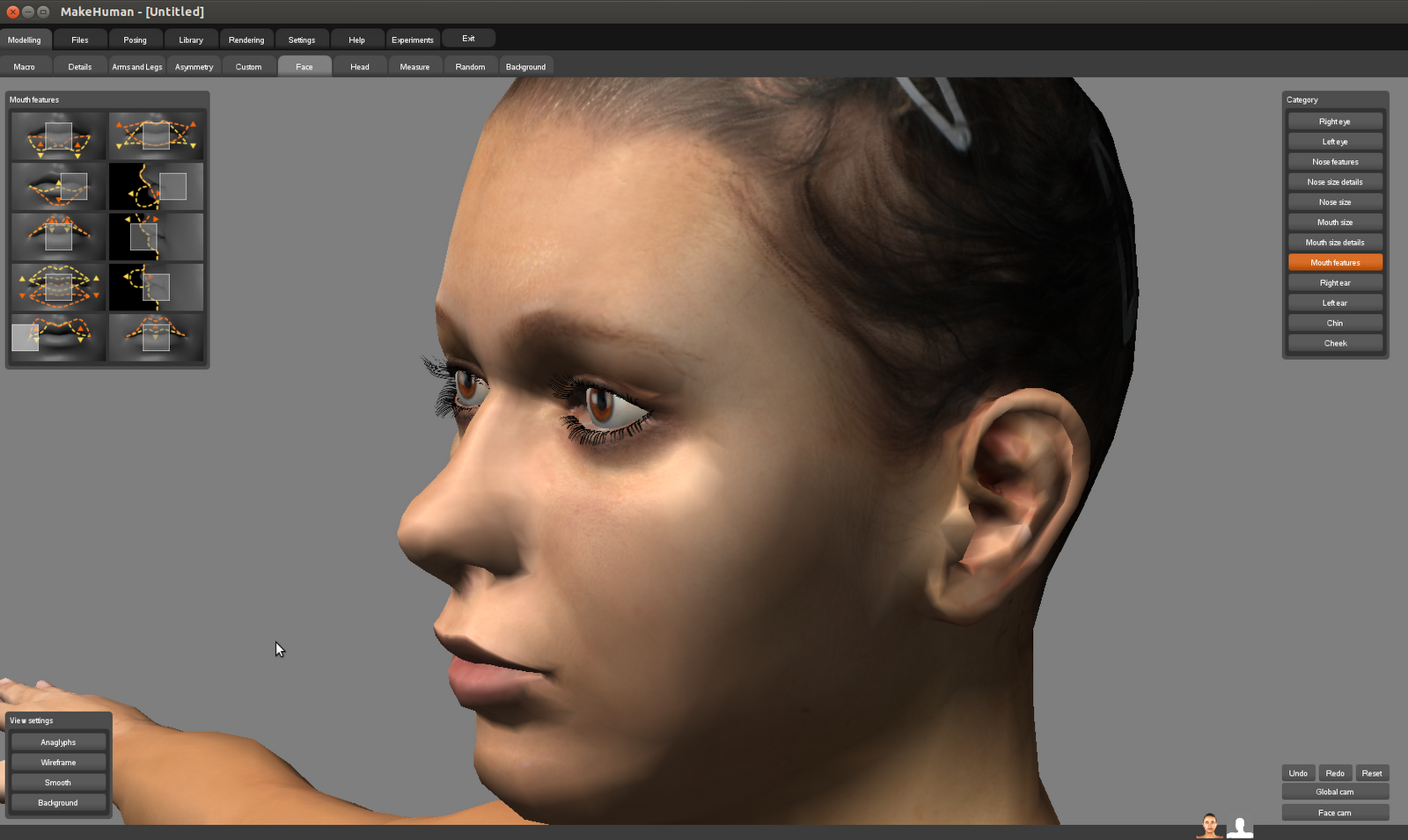Open the Files main tab
Viewport: 1408px width, 840px height.
80,40
